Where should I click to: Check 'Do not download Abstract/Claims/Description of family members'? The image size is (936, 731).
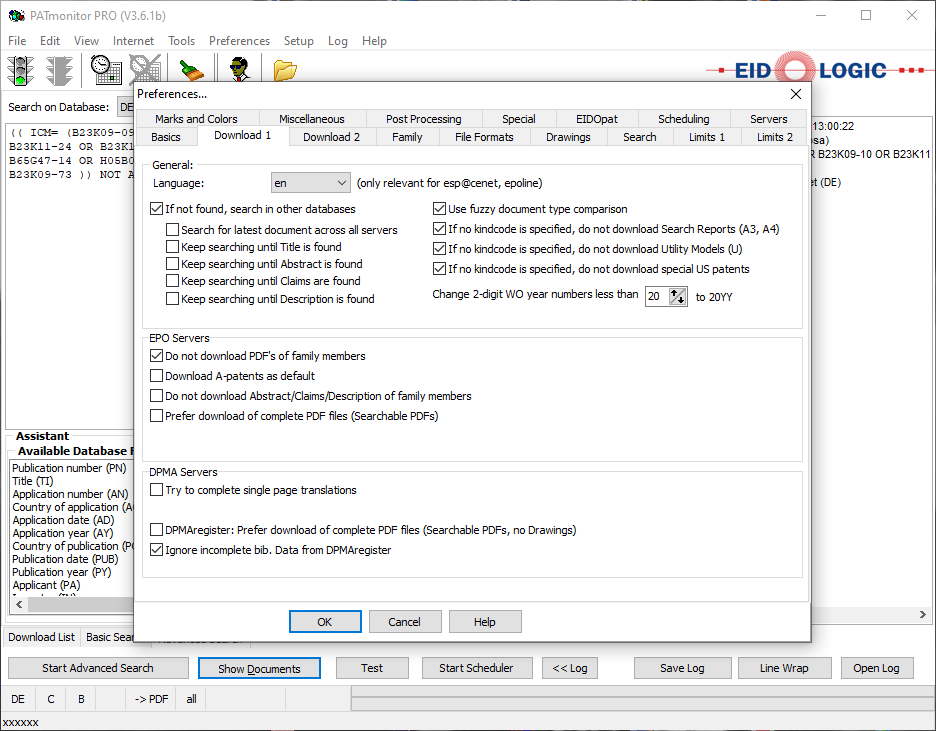click(x=156, y=396)
